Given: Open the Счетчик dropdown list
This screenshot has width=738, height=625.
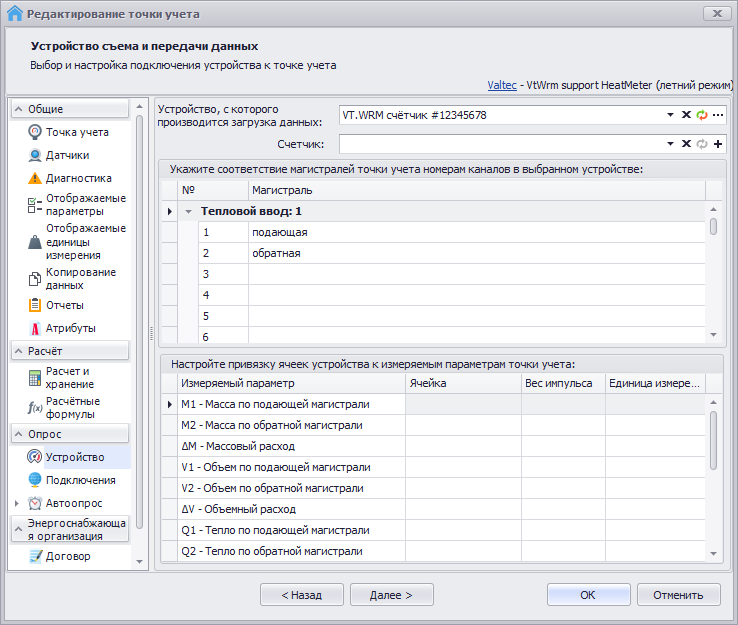Looking at the screenshot, I should 671,144.
